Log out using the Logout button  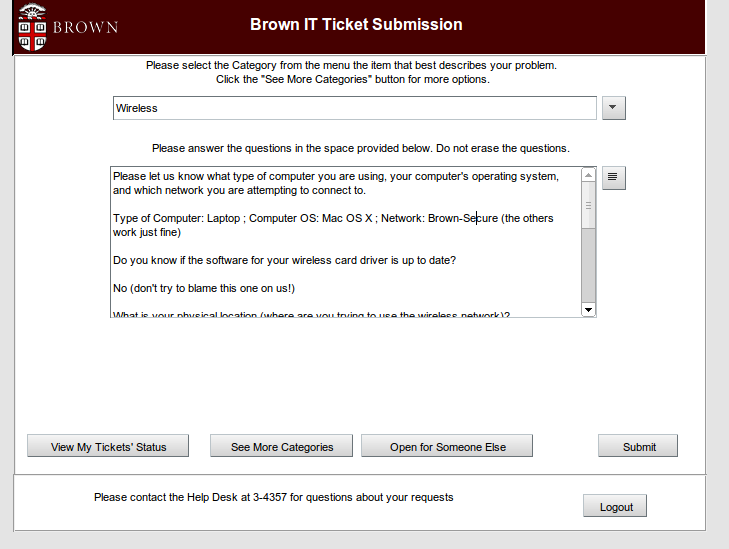(615, 506)
